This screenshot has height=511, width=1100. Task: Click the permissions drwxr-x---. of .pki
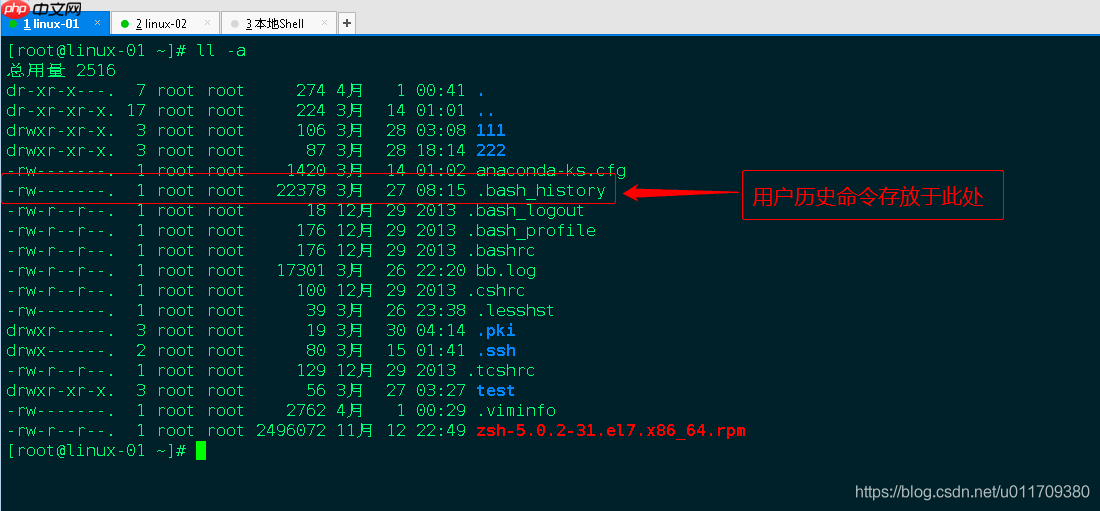61,331
